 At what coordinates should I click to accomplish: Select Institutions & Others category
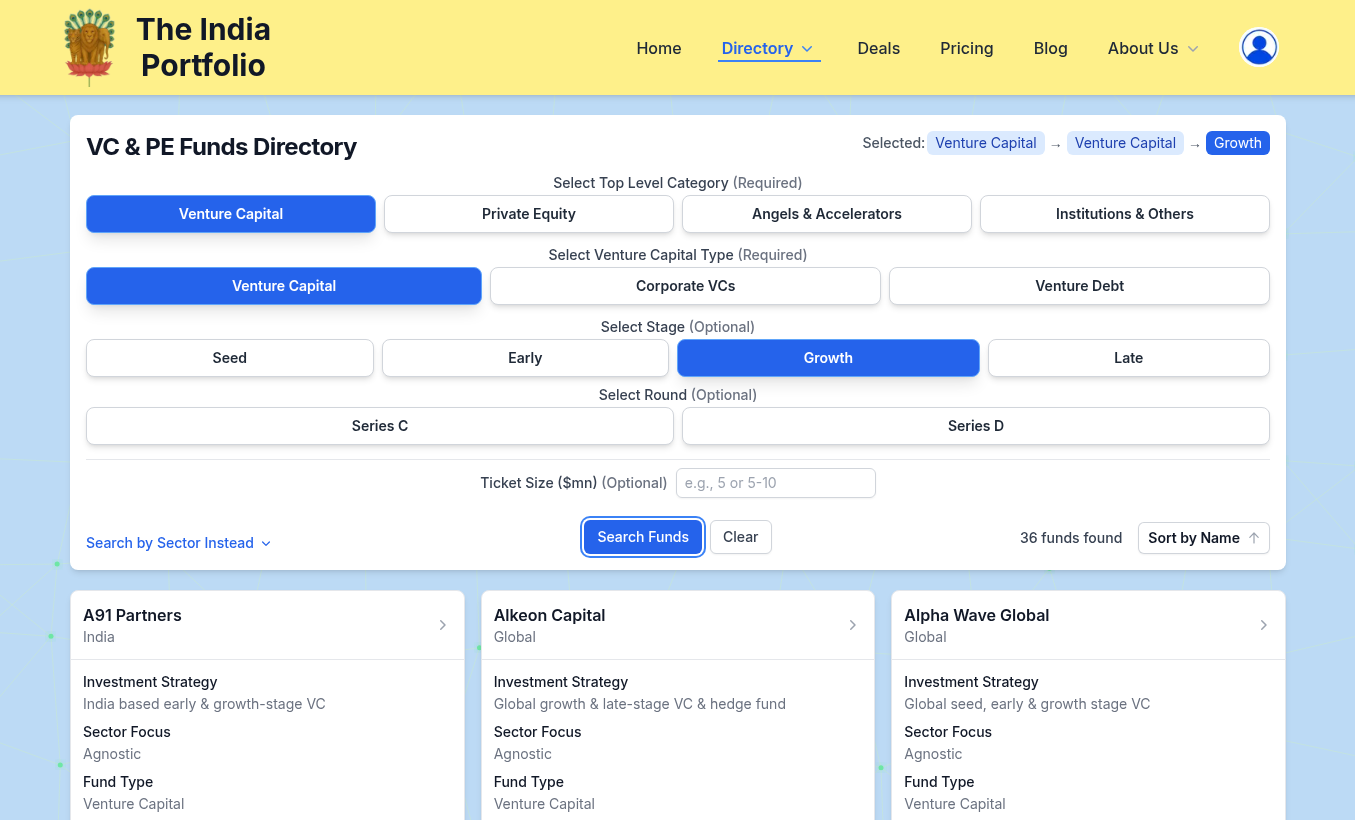1125,214
